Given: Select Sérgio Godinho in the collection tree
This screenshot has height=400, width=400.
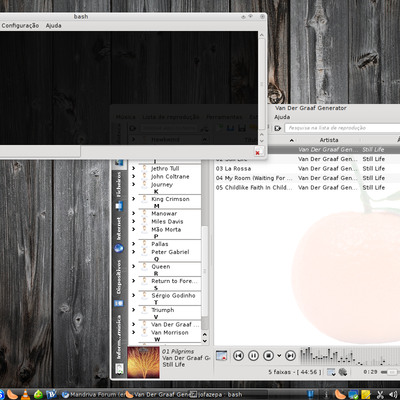Looking at the screenshot, I should (x=173, y=295).
